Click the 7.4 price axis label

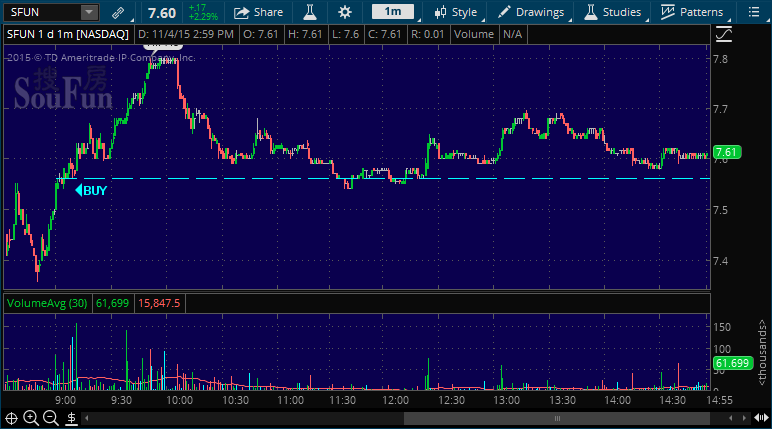click(720, 261)
